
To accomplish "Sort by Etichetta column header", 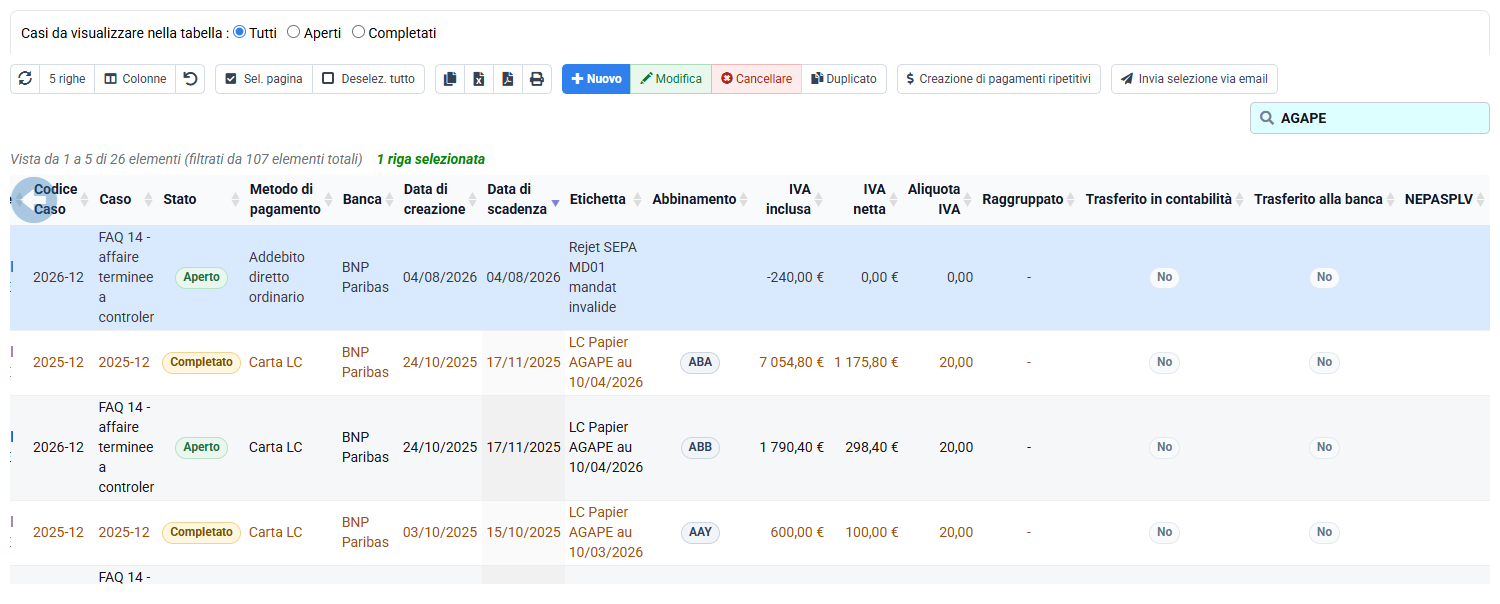I will [606, 199].
